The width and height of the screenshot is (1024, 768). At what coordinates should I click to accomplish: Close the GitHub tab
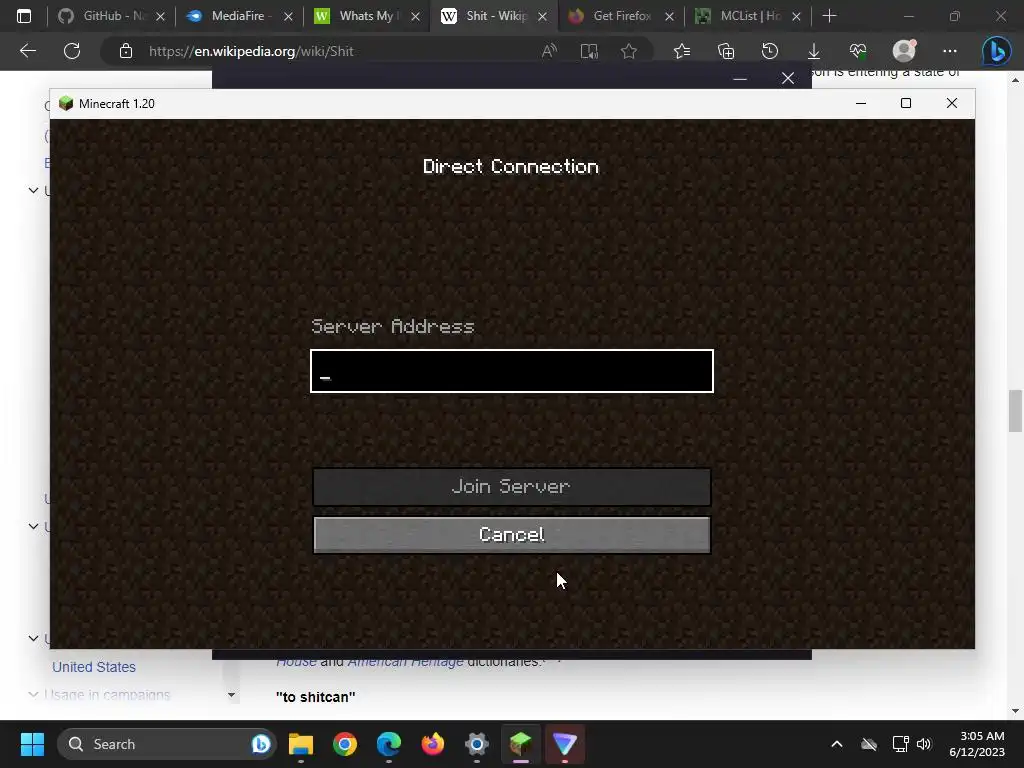pyautogui.click(x=160, y=16)
